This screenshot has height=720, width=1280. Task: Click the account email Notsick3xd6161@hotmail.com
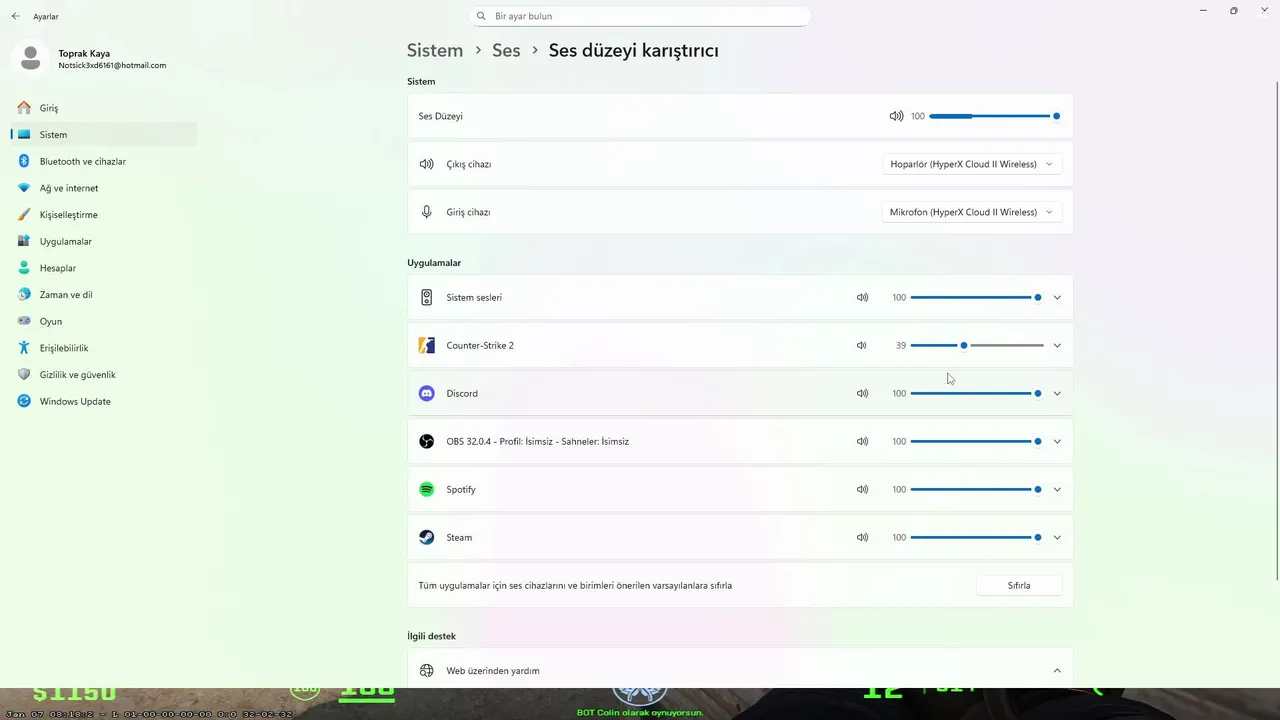tap(112, 66)
